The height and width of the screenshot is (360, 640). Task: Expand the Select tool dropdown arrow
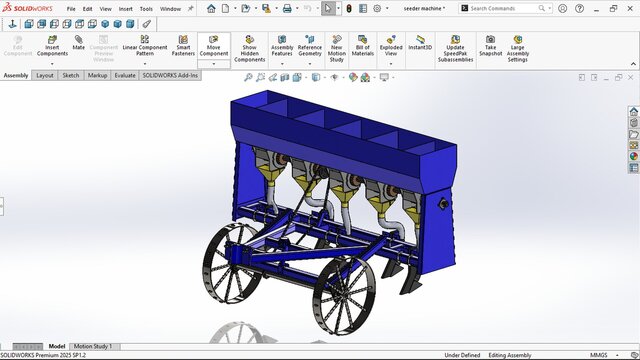(x=338, y=8)
